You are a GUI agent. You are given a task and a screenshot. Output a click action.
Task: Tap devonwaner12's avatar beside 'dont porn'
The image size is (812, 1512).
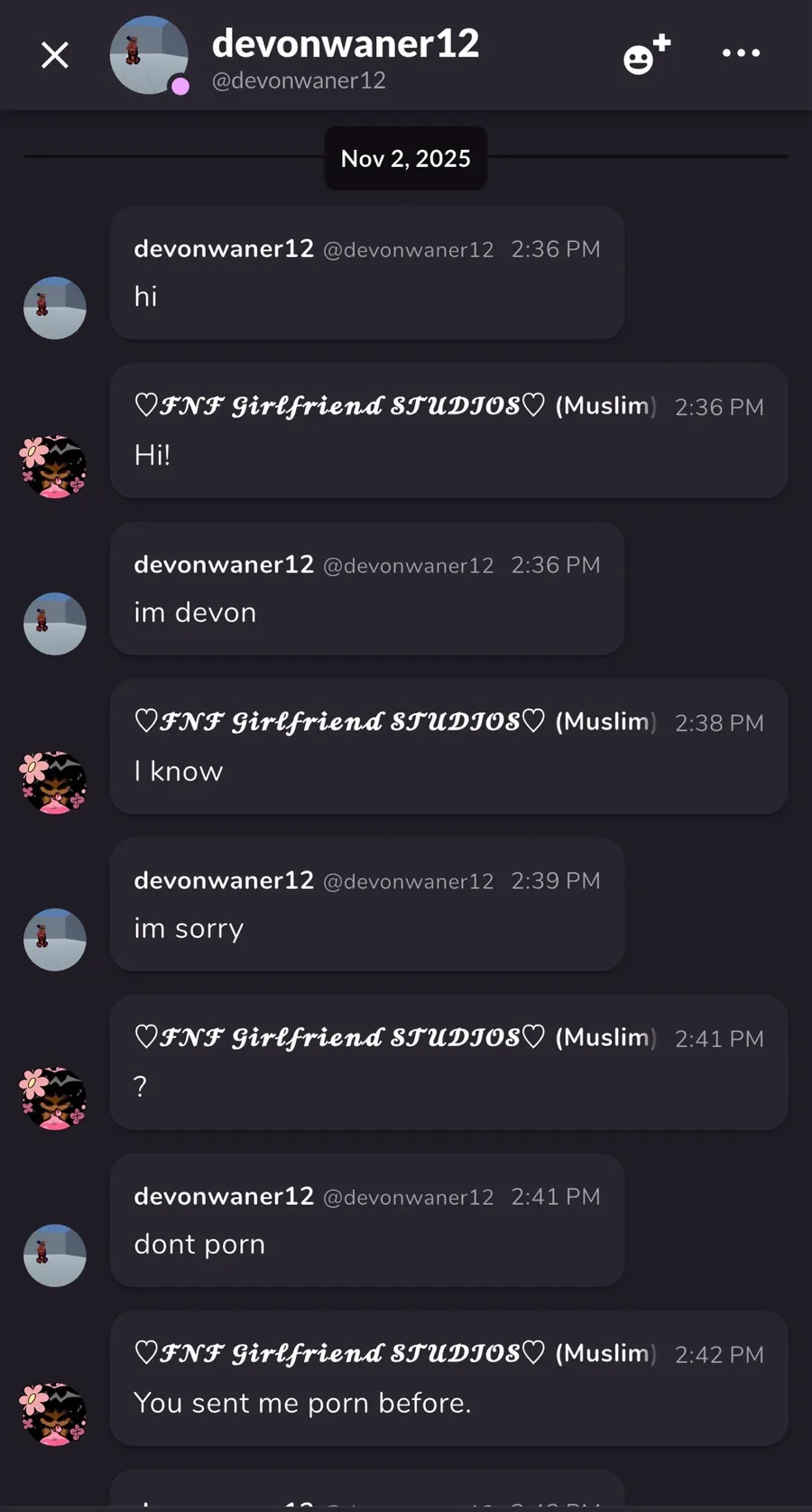55,1256
